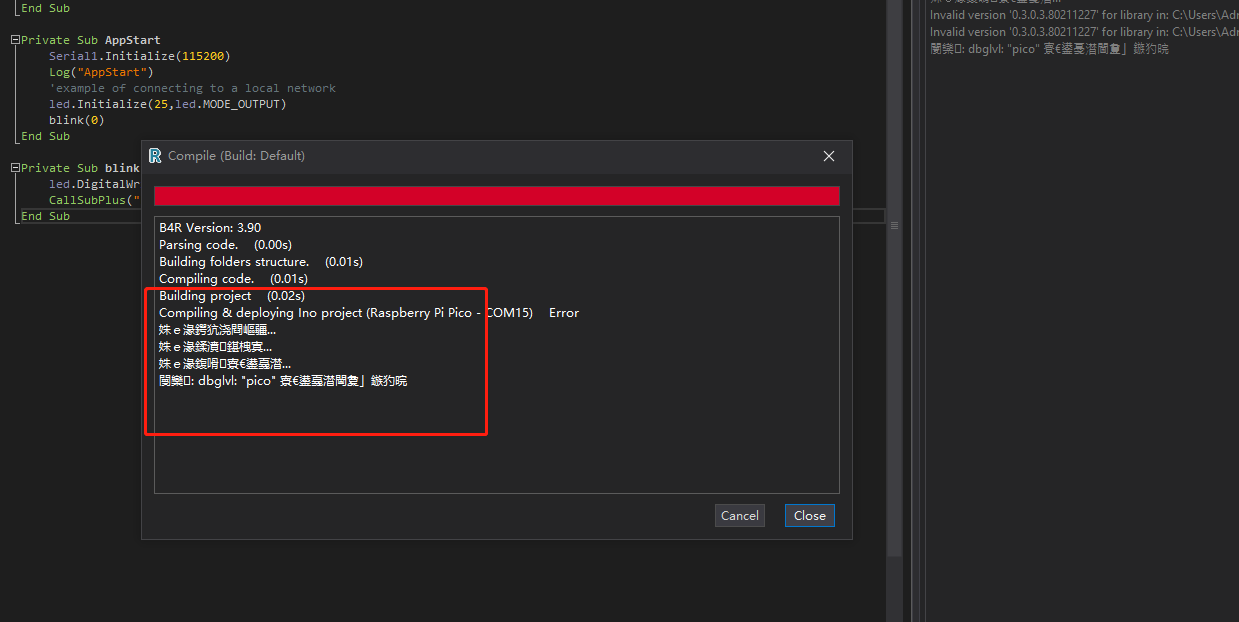Click first 'Invalid version' log line in Logs panel
Viewport: 1239px width, 622px height.
point(1084,16)
